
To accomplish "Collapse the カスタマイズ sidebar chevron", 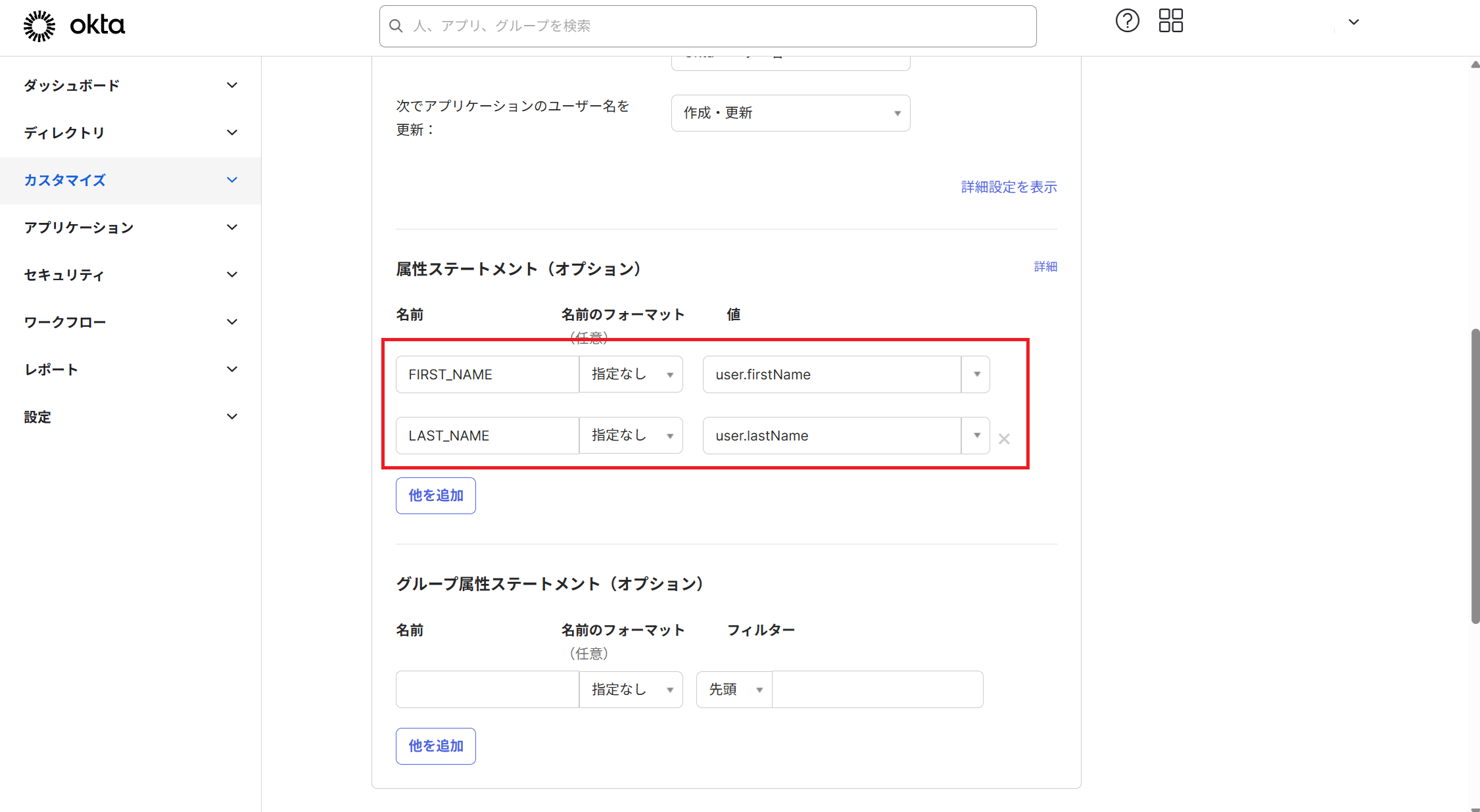I will (x=231, y=180).
